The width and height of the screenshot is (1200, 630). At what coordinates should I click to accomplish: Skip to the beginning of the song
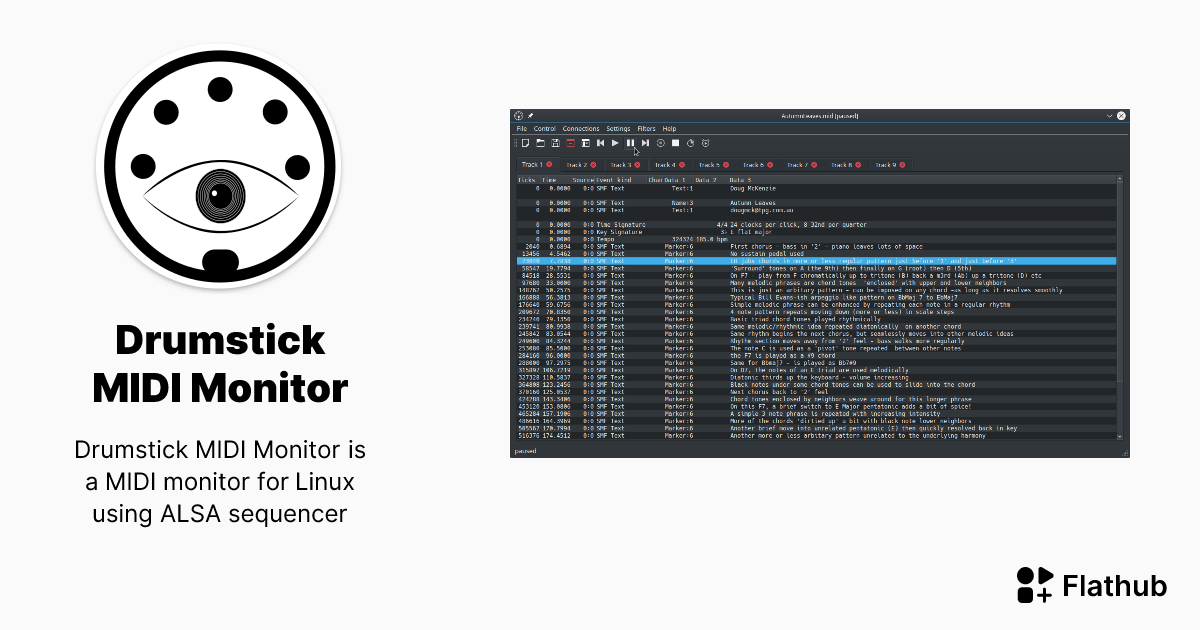(600, 143)
